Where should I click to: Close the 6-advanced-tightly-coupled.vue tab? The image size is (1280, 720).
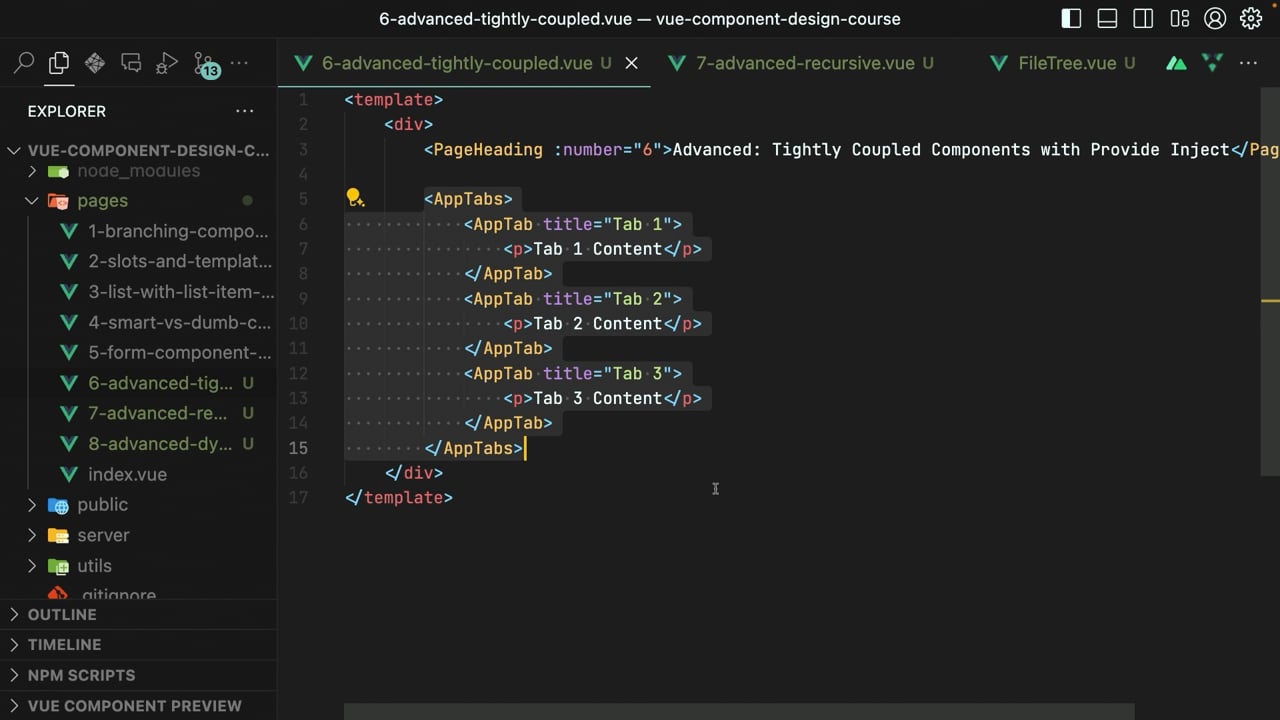point(631,63)
